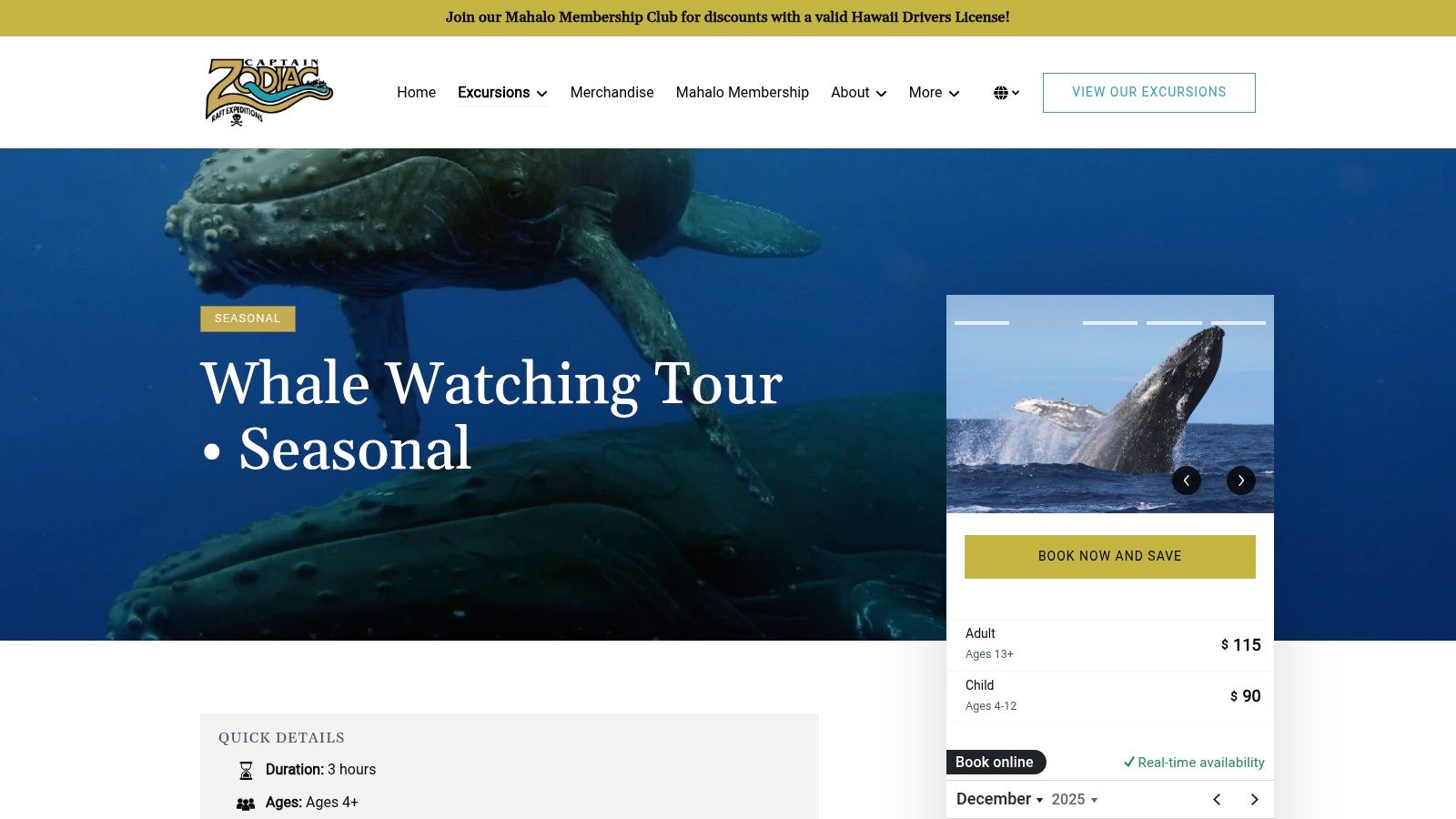This screenshot has height=819, width=1456.
Task: Open the Merchandise page
Action: point(612,93)
